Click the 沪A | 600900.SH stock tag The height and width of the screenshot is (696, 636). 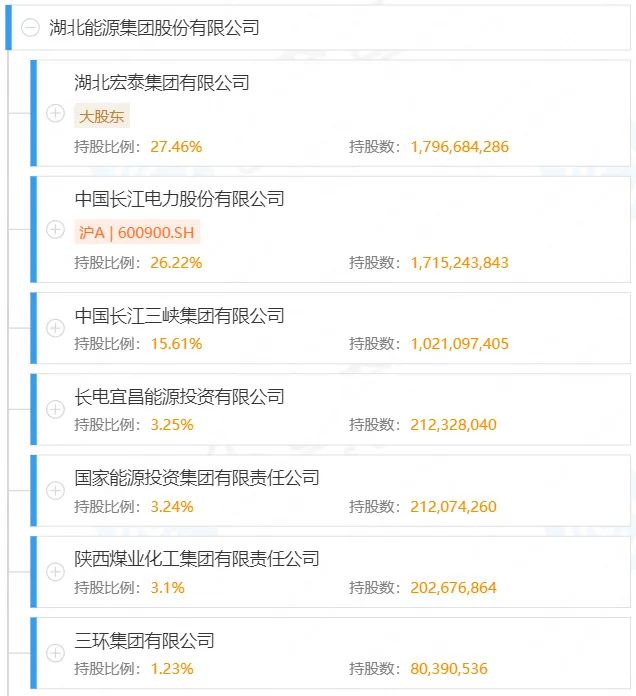[138, 232]
